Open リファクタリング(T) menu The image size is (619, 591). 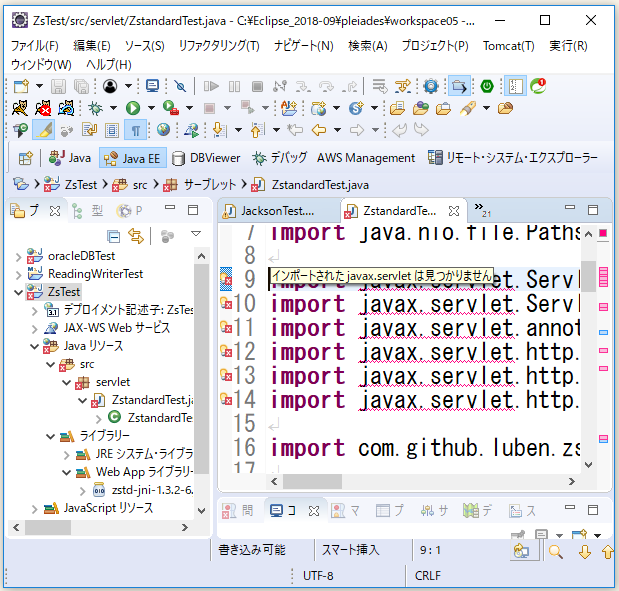click(219, 46)
